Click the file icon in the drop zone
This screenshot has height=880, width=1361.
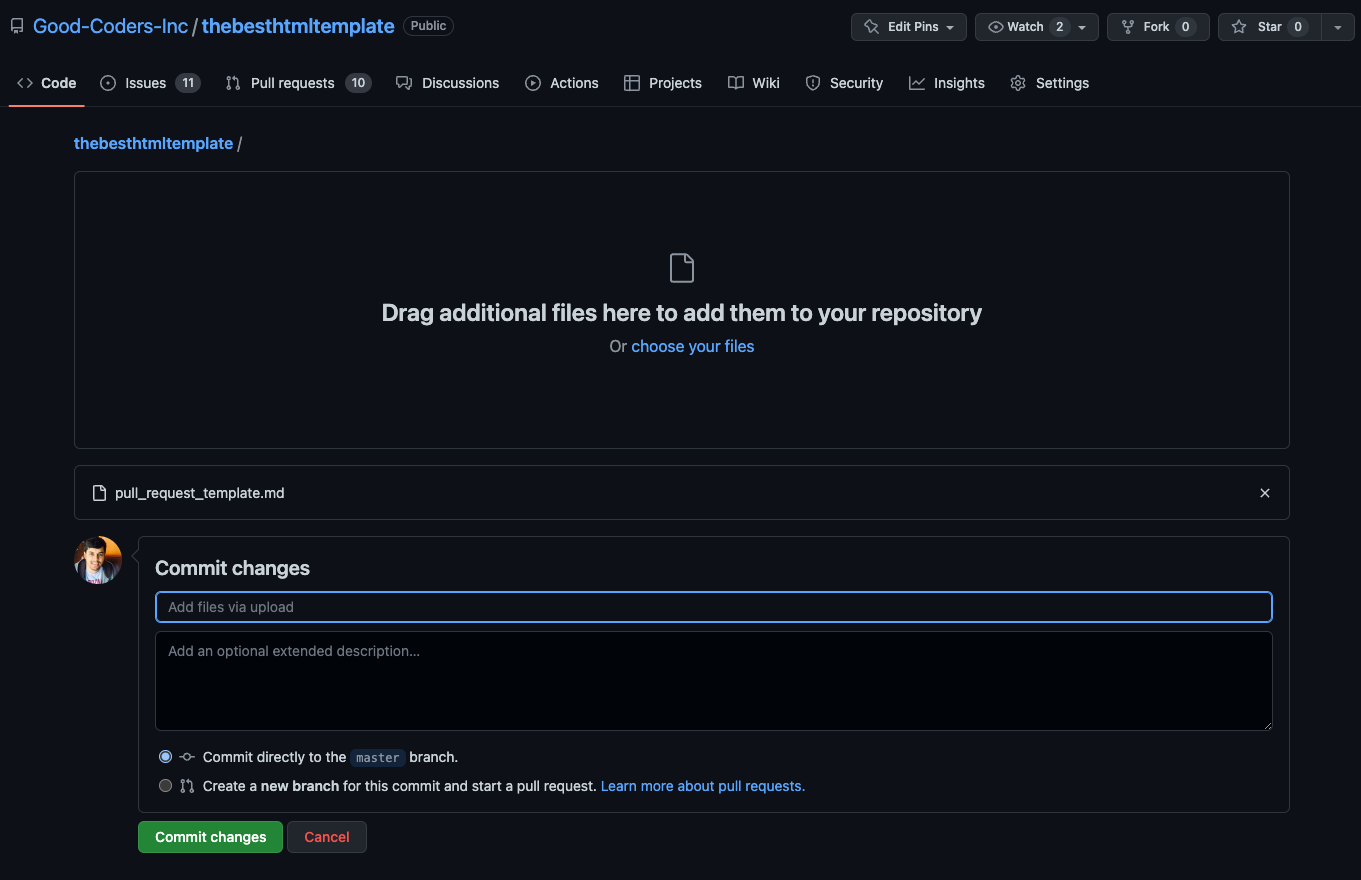tap(682, 268)
